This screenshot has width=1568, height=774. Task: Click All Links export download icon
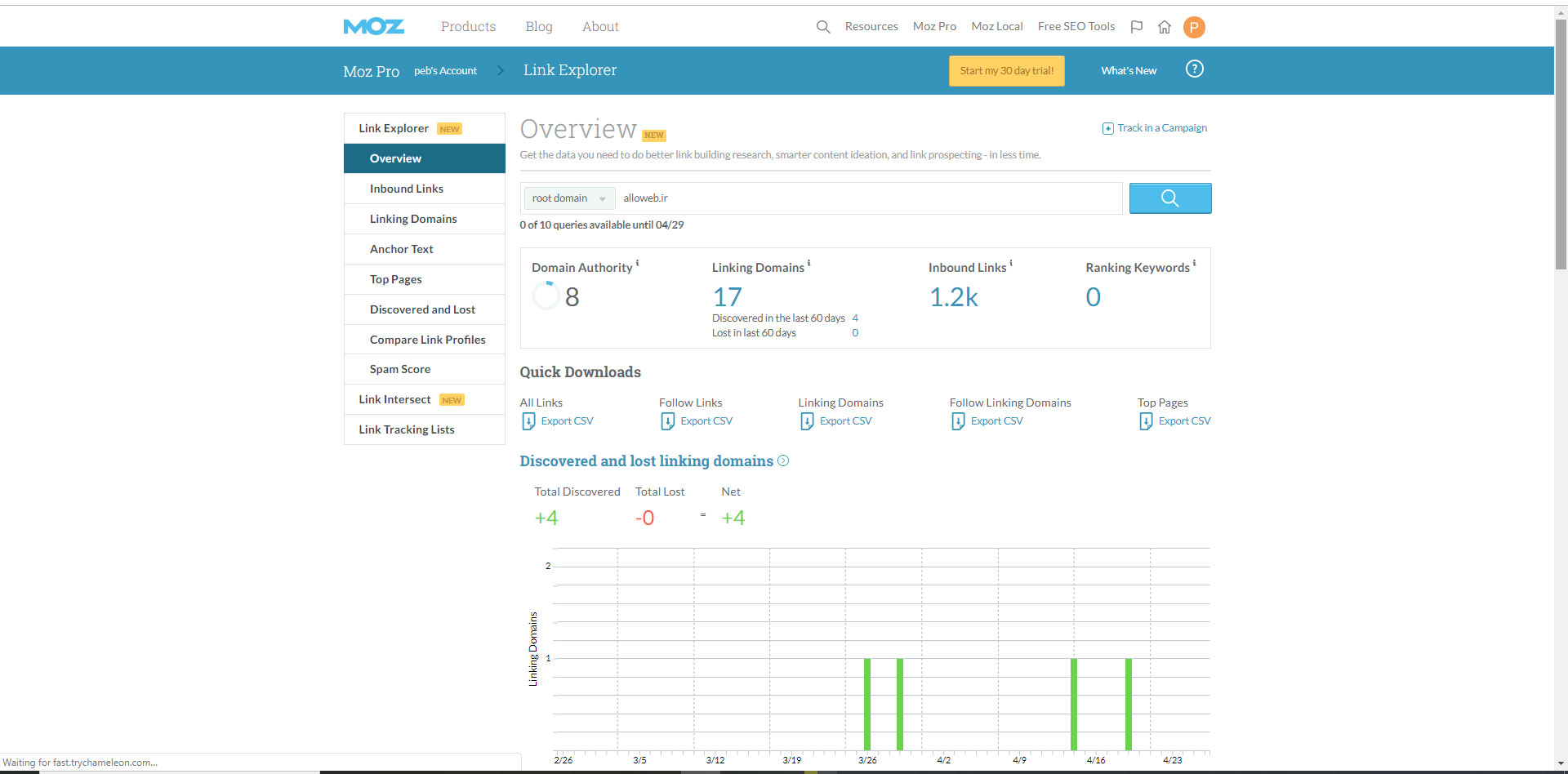(x=528, y=421)
